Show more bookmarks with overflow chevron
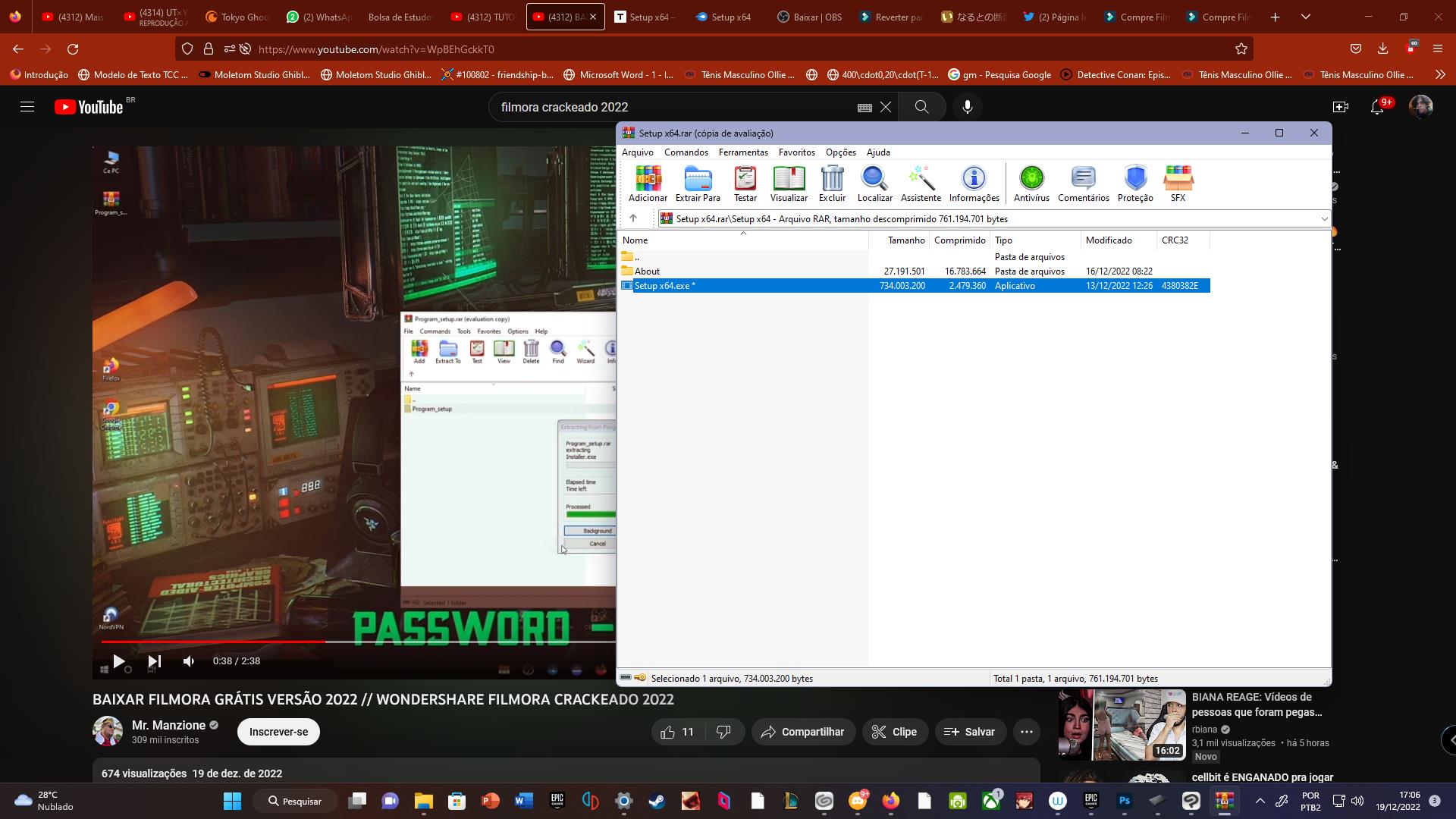Image resolution: width=1456 pixels, height=819 pixels. 1440,74
